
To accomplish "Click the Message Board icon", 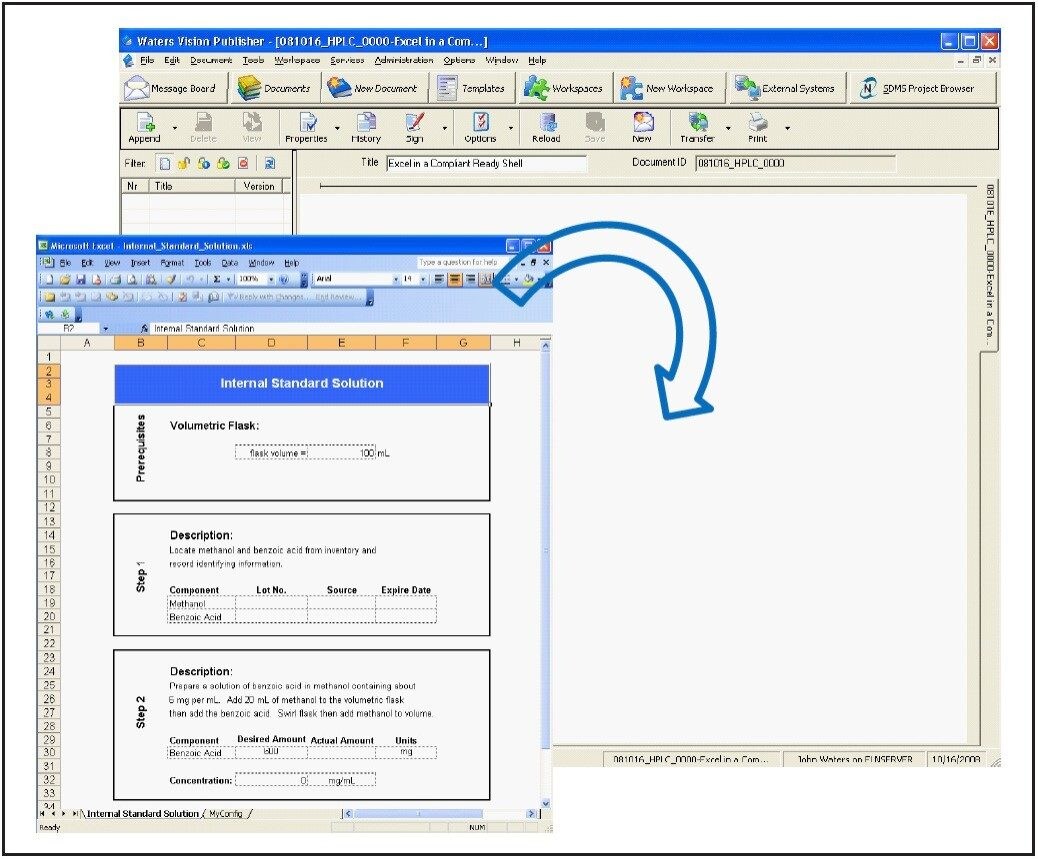I will click(x=174, y=88).
